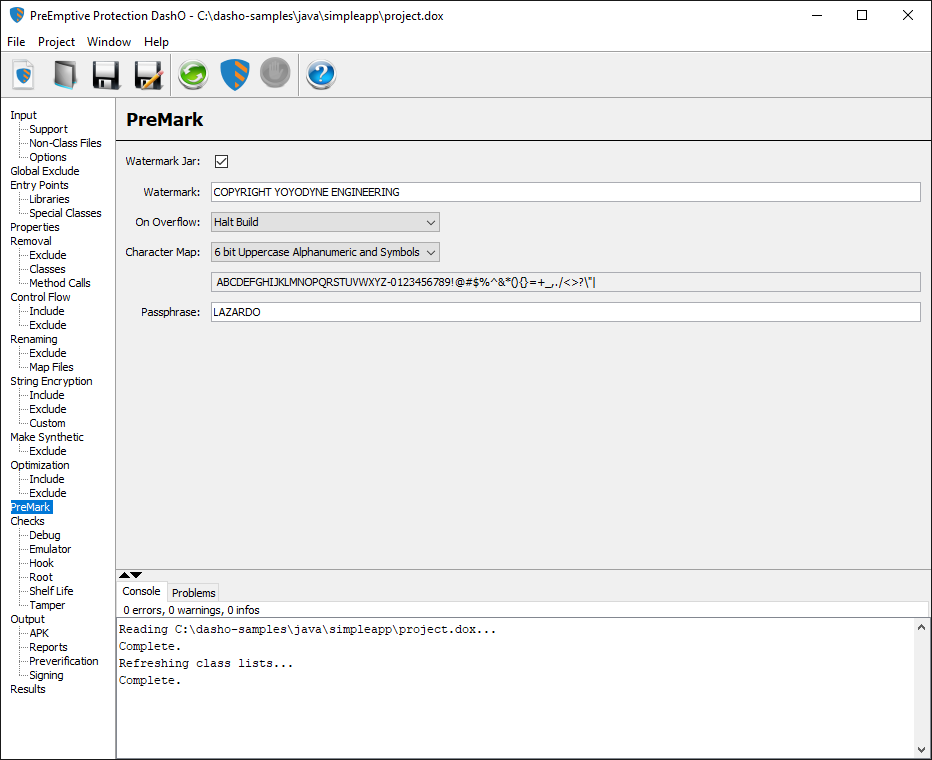Open the Window menu
This screenshot has width=932, height=760.
109,42
